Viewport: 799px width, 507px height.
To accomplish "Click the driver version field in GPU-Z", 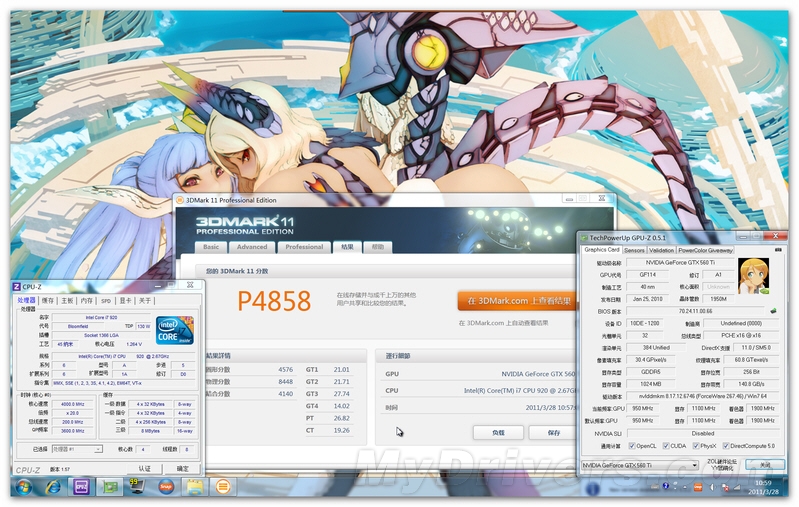I will point(703,396).
